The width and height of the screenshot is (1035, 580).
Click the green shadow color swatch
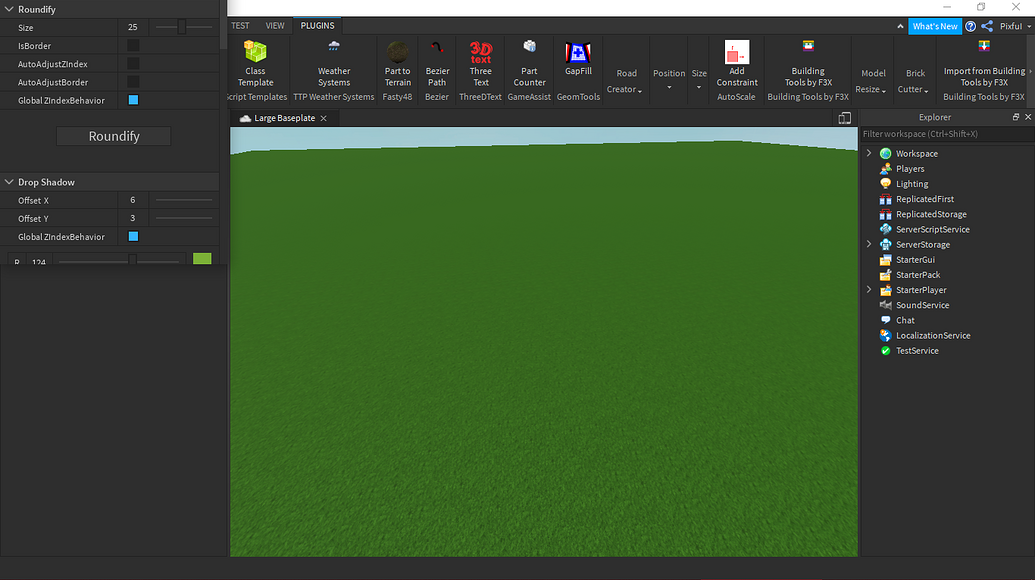click(202, 259)
